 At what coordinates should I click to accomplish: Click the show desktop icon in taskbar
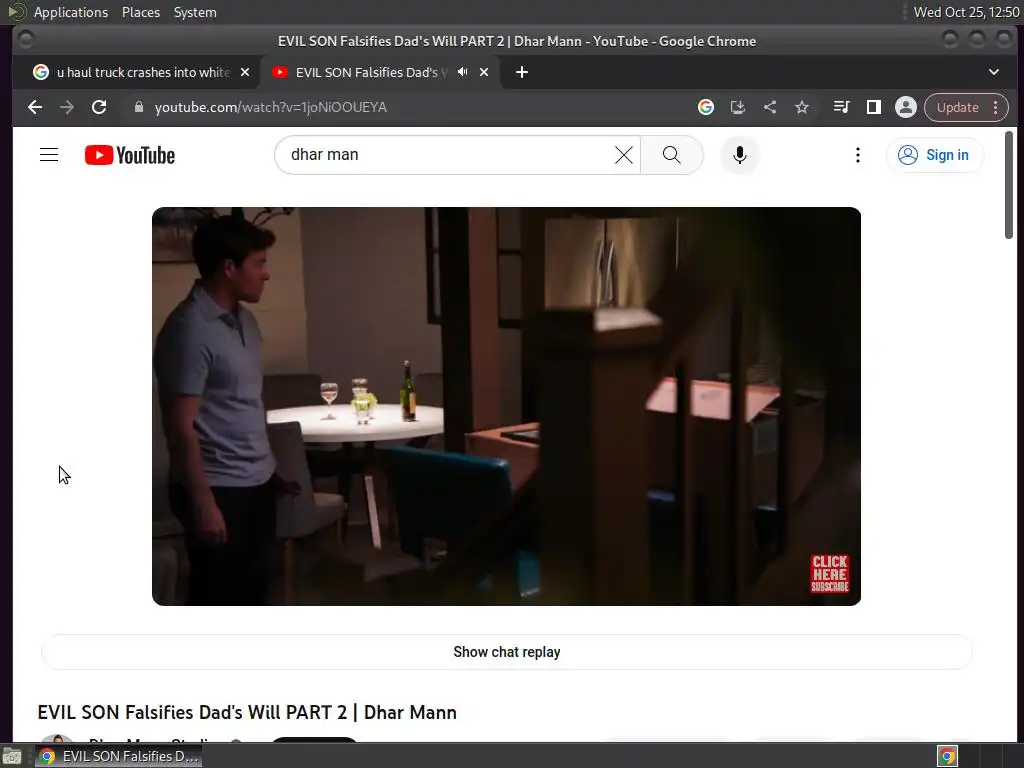pos(12,756)
